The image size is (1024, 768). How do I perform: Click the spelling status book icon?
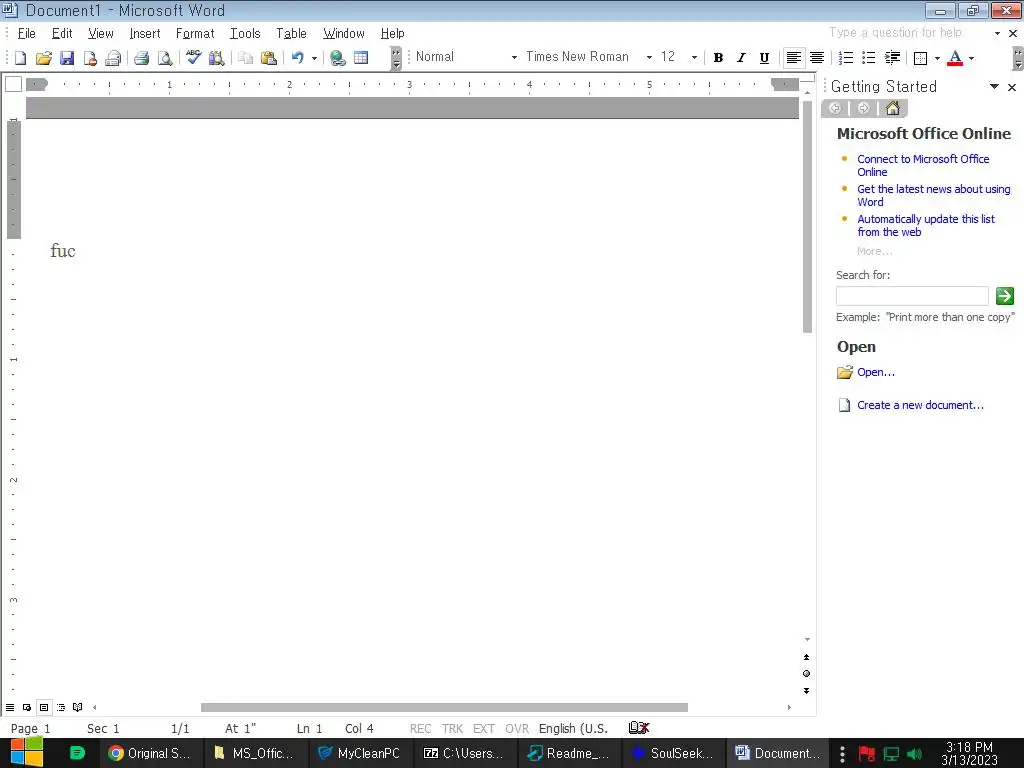tap(639, 728)
